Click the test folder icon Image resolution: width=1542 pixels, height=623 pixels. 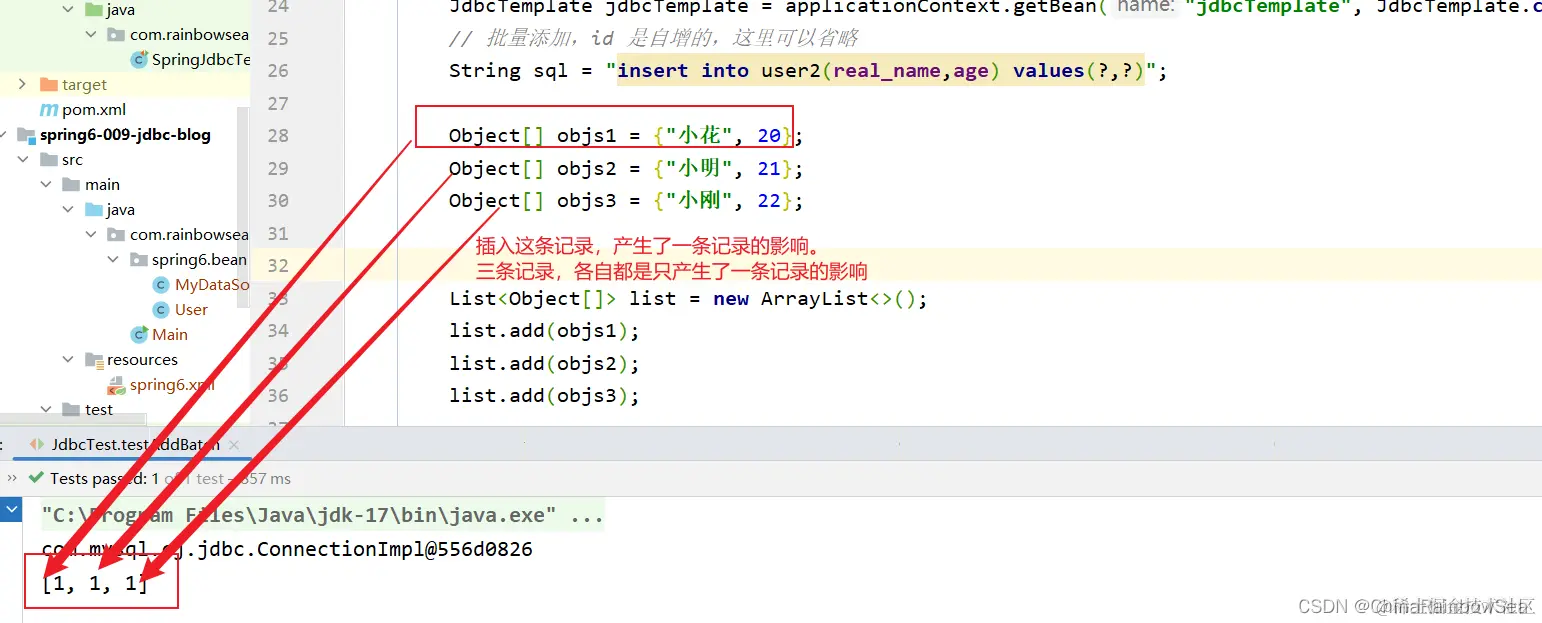(x=70, y=410)
